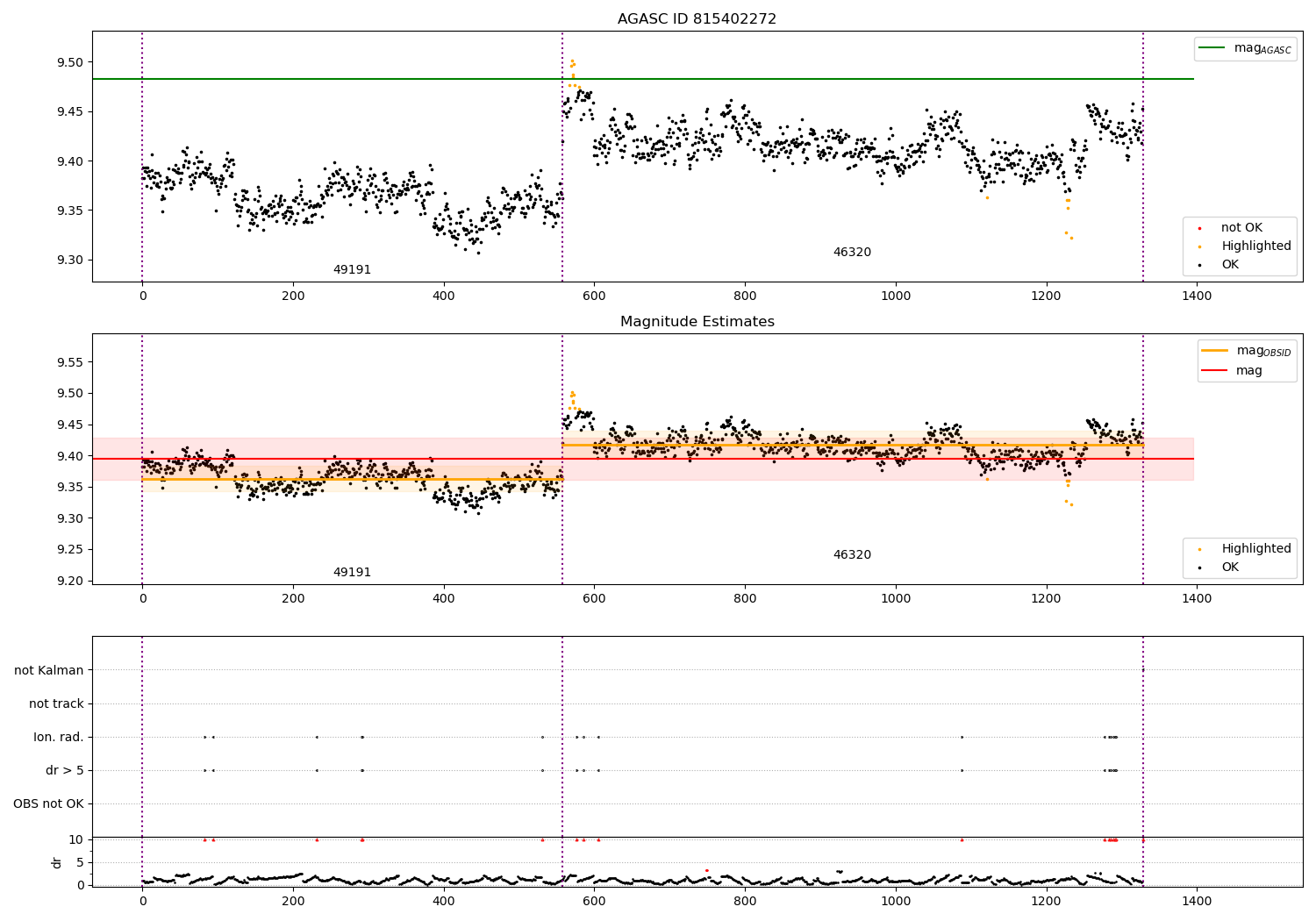The width and height of the screenshot is (1316, 921).
Task: Click the 9.45 y-tick in the top plot
Action: pos(69,111)
